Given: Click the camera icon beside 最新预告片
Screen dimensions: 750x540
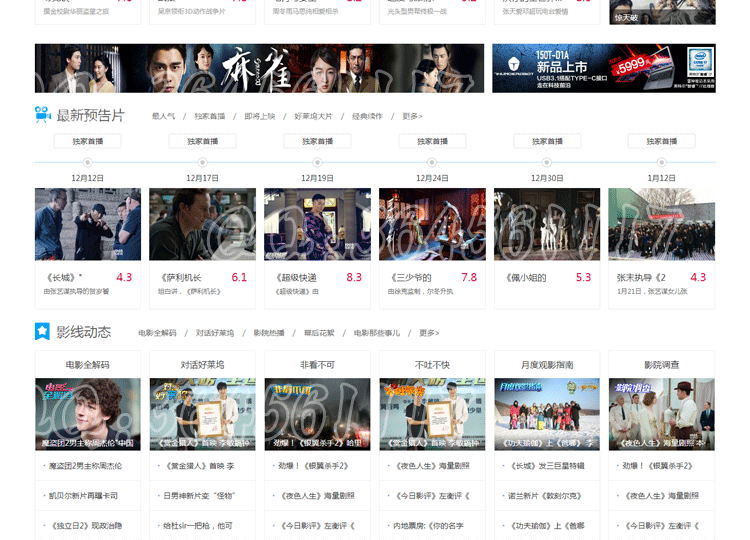Looking at the screenshot, I should coord(43,115).
